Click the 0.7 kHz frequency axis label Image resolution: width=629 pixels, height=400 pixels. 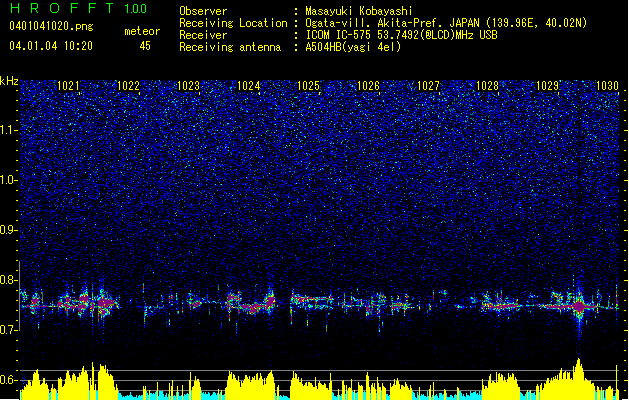tap(9, 329)
